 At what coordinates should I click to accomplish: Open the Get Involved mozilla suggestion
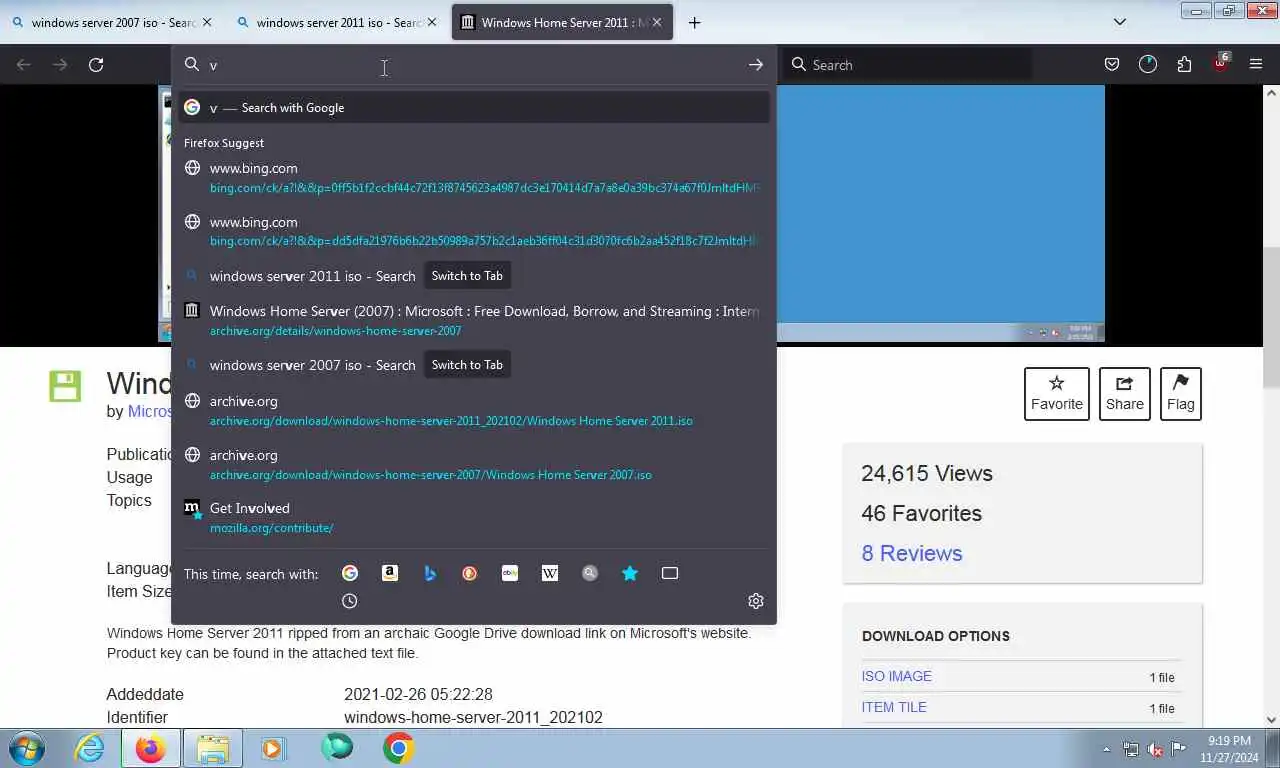[x=474, y=517]
